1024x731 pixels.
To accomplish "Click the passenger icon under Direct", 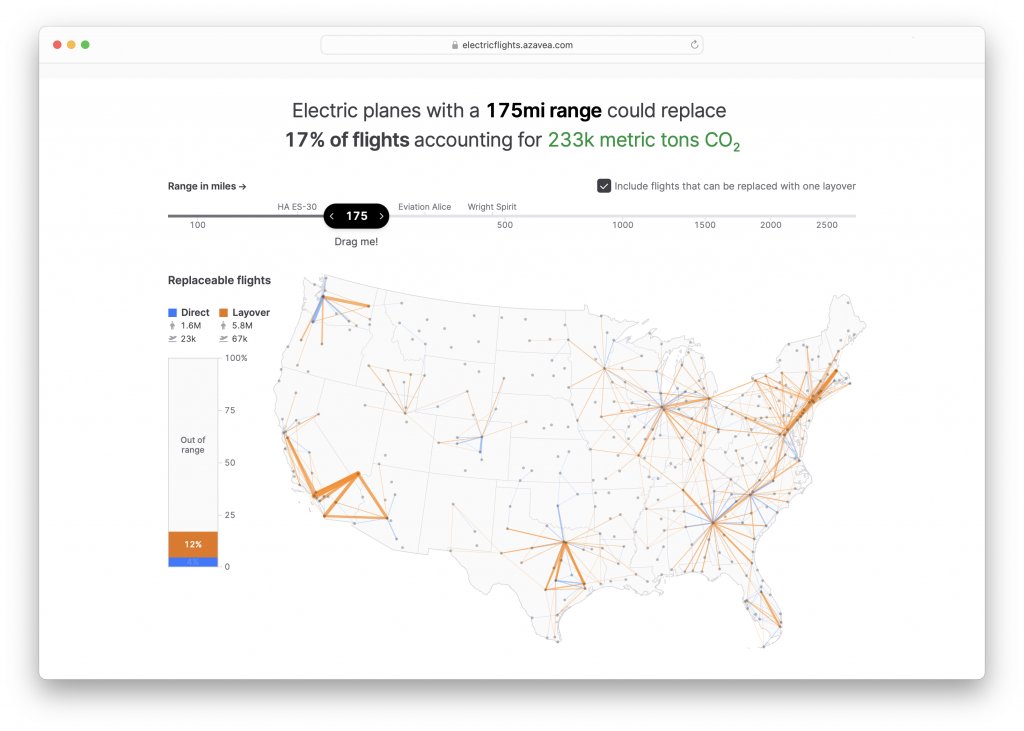I will [x=172, y=325].
